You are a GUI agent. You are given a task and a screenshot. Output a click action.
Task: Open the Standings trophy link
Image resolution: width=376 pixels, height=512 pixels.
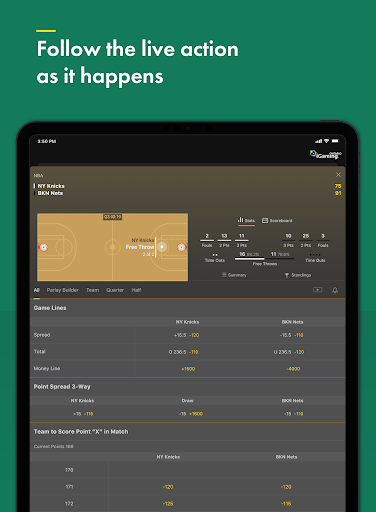pos(298,275)
